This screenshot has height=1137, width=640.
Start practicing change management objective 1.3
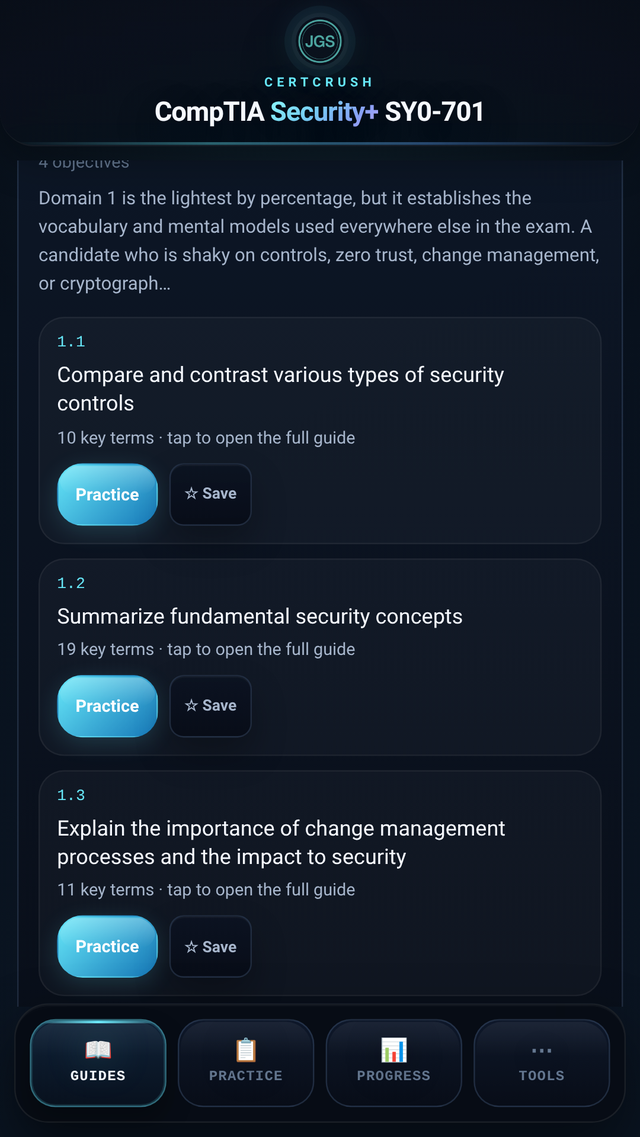coord(107,946)
